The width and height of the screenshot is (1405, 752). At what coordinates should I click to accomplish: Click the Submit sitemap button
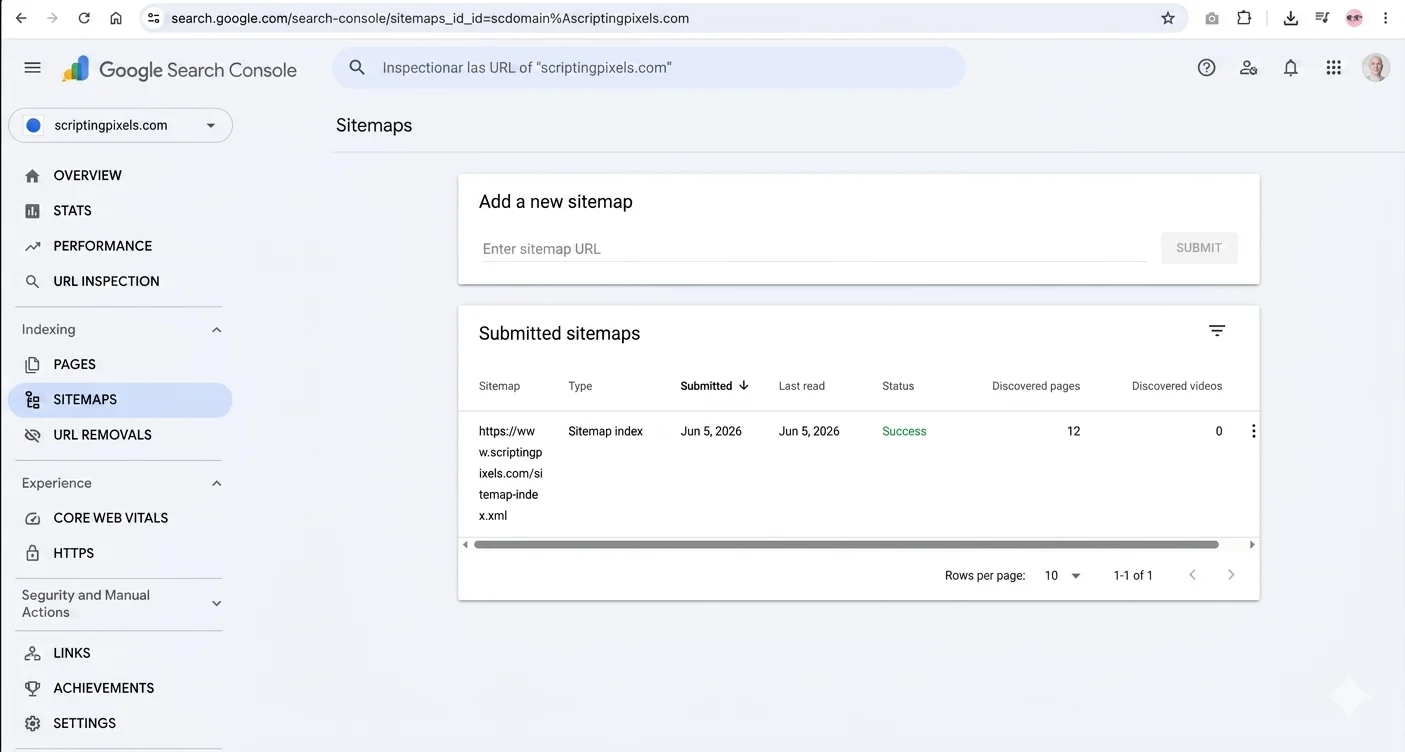pyautogui.click(x=1199, y=248)
